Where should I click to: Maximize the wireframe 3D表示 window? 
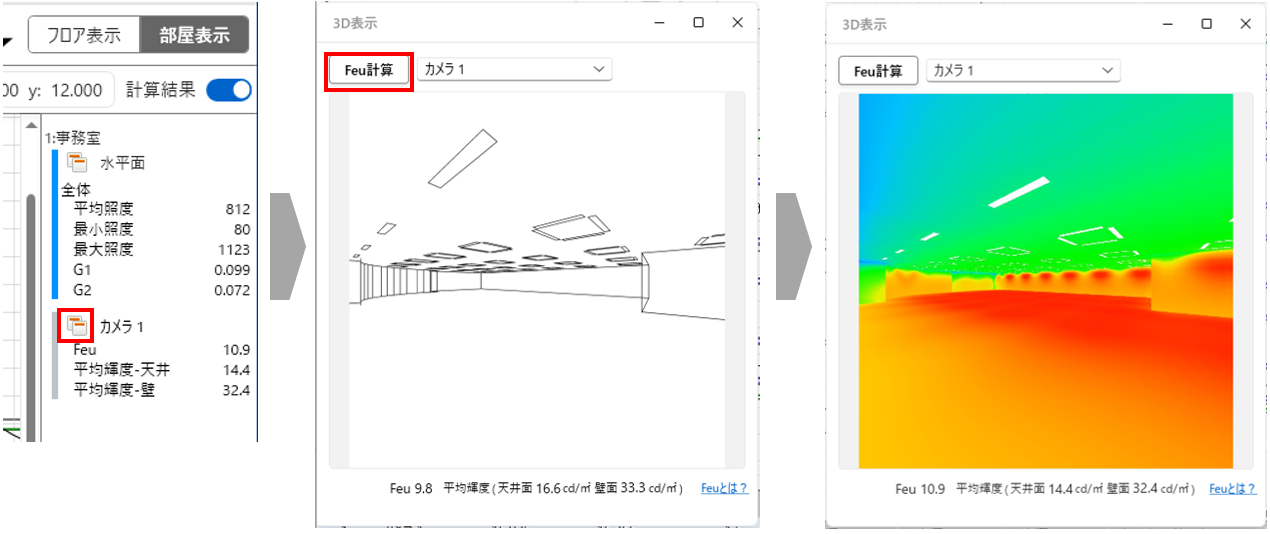698,22
